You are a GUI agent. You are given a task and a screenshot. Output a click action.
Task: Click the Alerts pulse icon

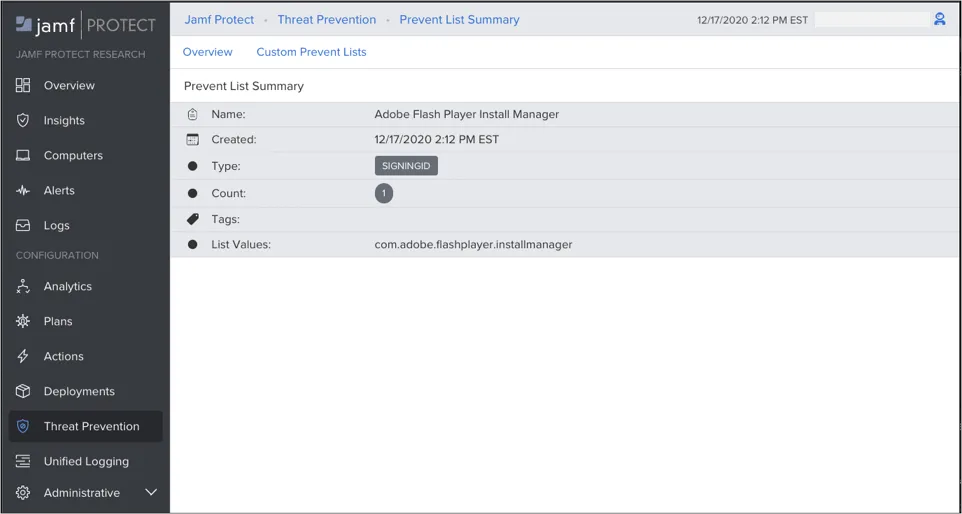tap(23, 190)
